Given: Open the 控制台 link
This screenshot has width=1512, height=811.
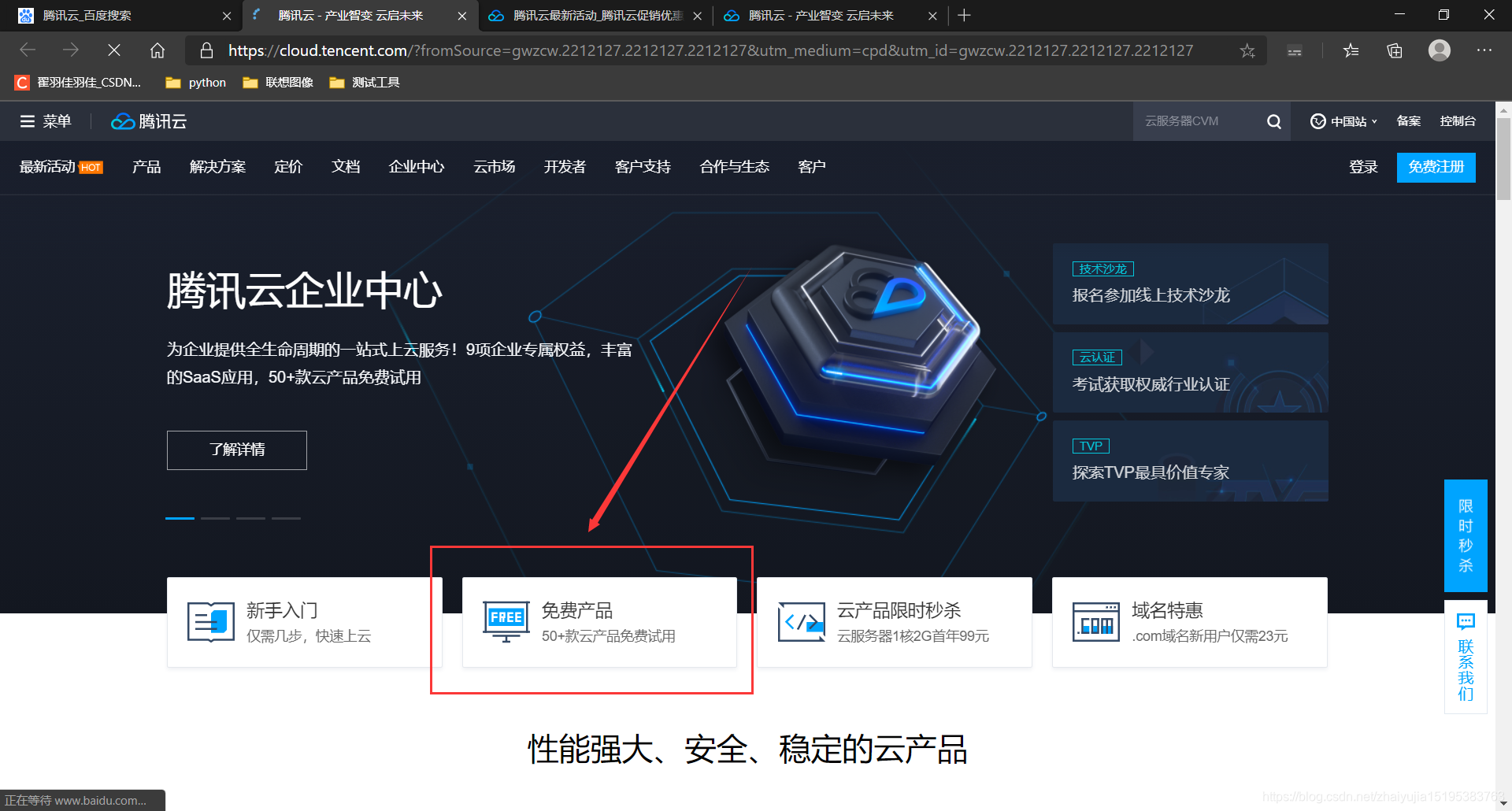Looking at the screenshot, I should click(x=1458, y=121).
